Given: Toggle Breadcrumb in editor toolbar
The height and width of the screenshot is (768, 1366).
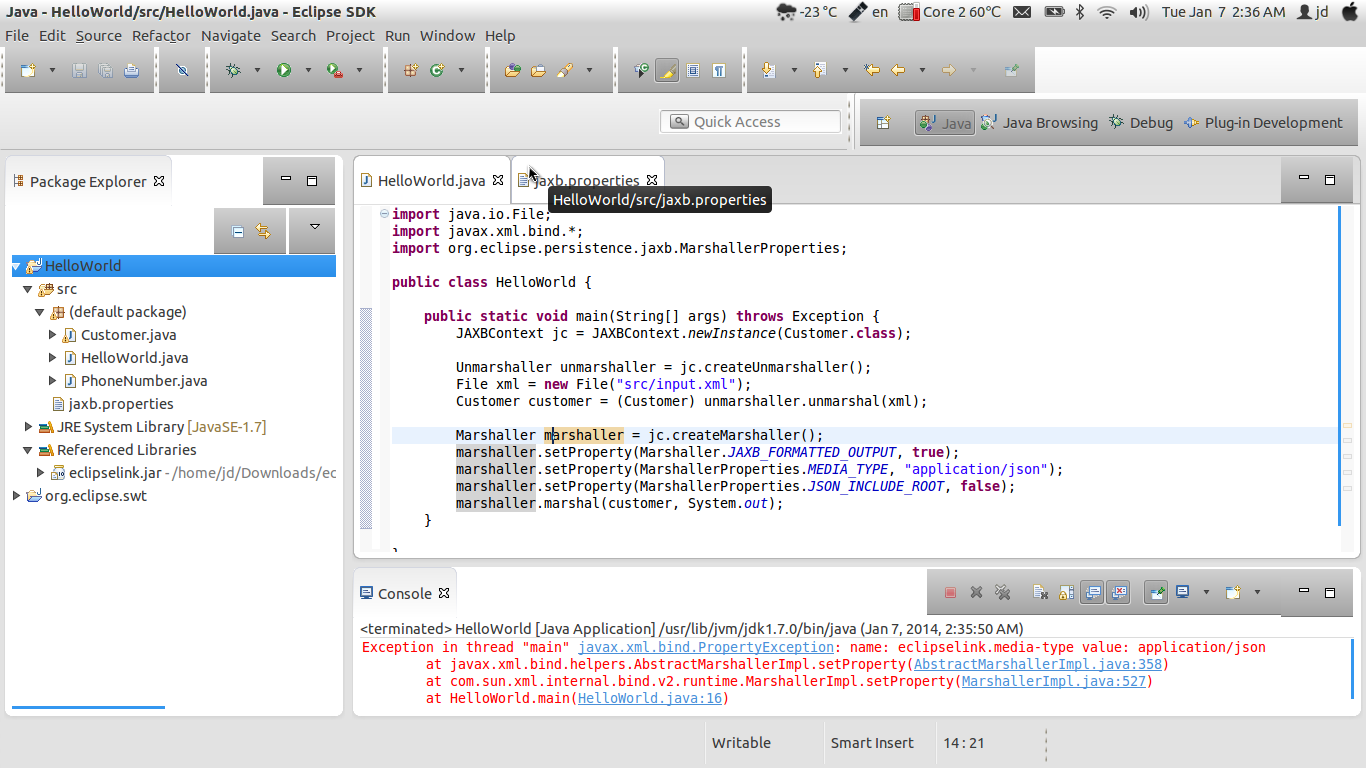Looking at the screenshot, I should 641,70.
